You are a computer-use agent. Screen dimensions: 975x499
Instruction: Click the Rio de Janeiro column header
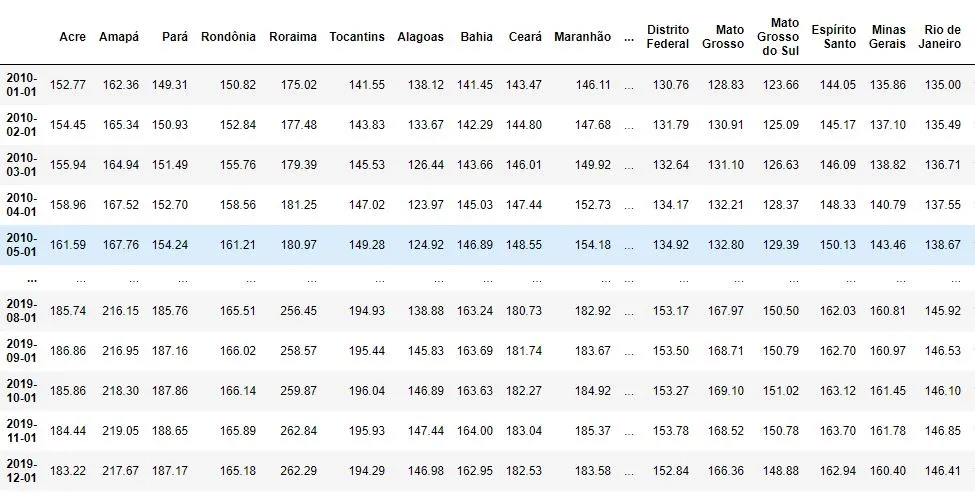pyautogui.click(x=943, y=37)
